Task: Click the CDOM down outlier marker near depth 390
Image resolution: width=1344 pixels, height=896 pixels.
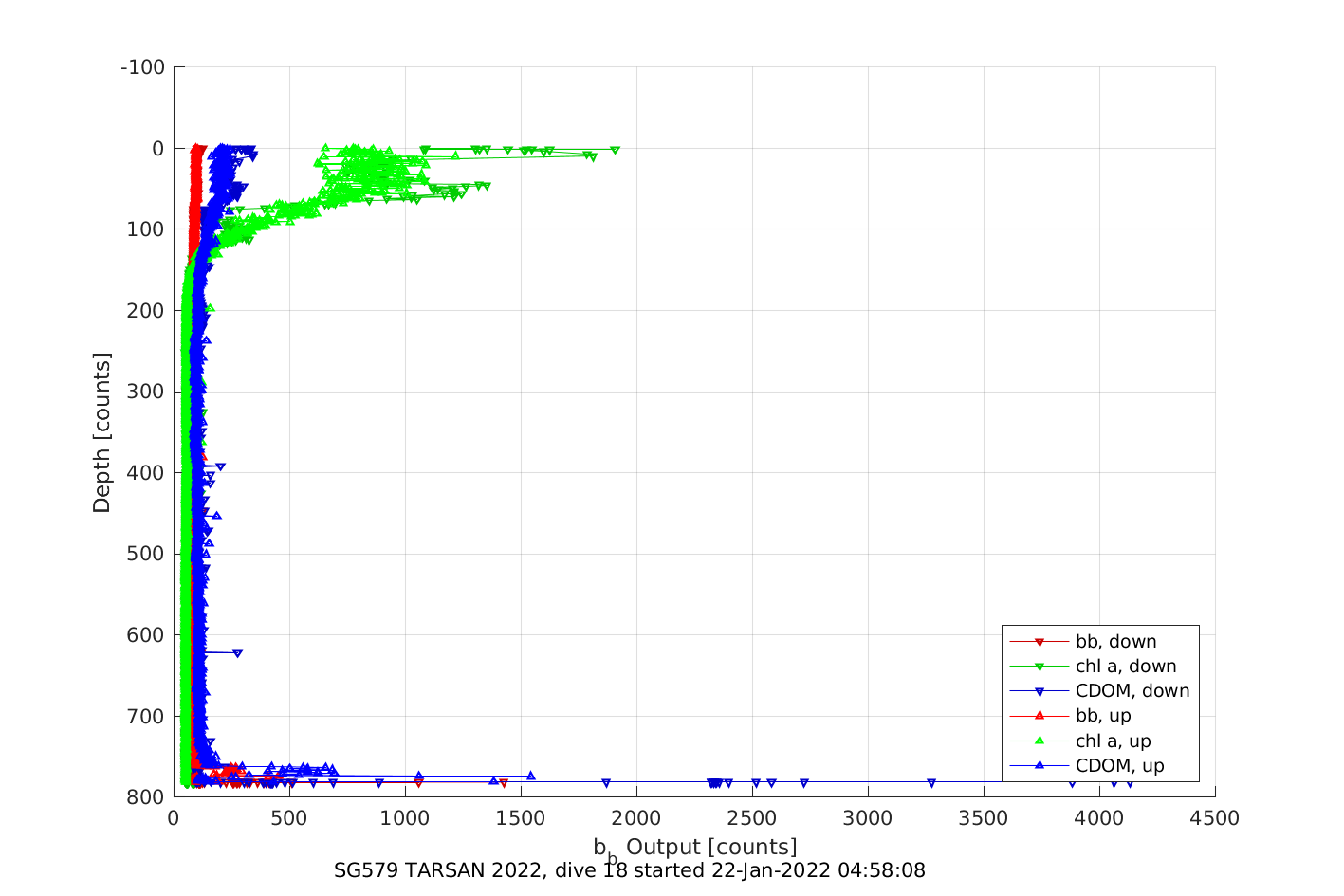Action: coord(220,466)
